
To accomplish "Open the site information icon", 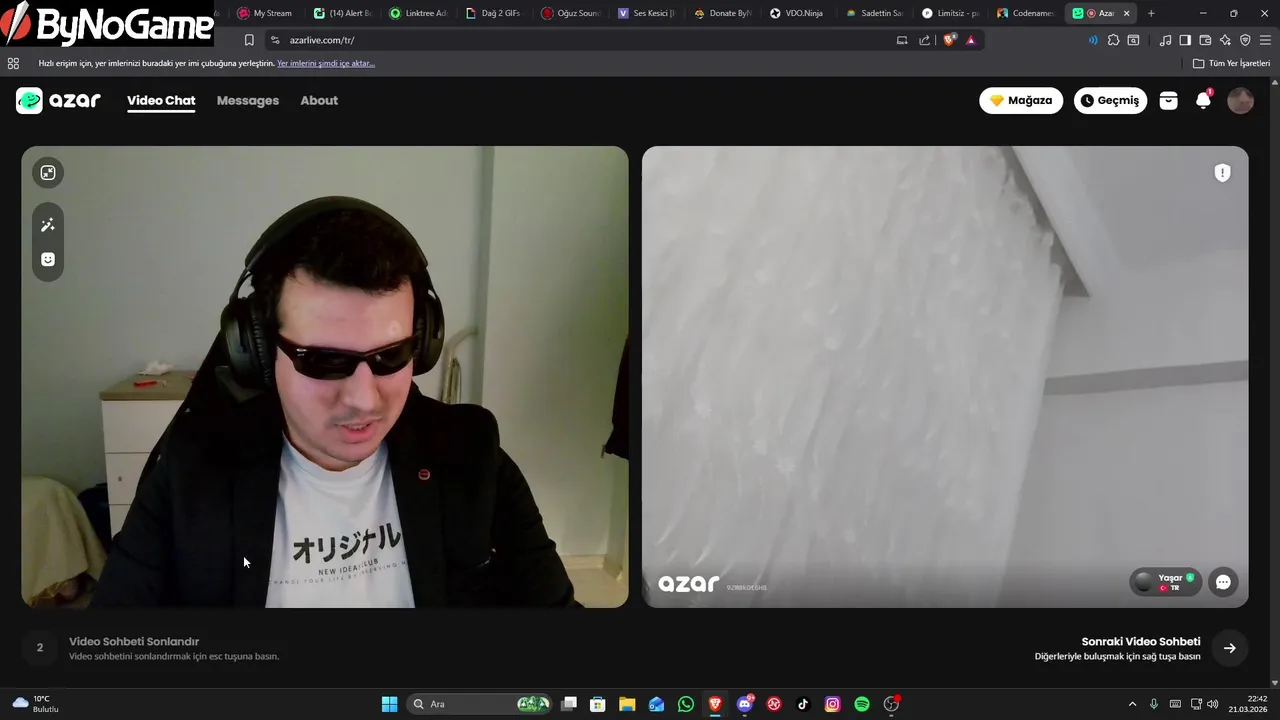I will click(275, 40).
